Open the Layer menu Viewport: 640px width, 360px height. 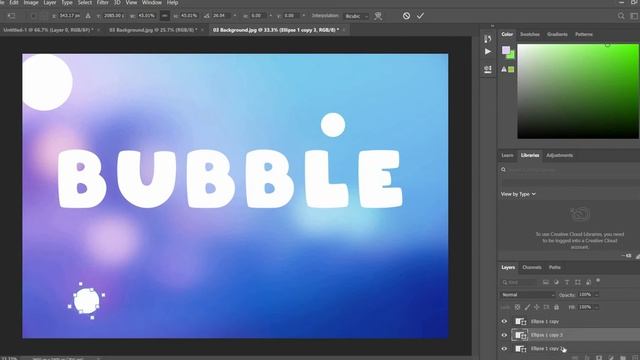pyautogui.click(x=50, y=2)
